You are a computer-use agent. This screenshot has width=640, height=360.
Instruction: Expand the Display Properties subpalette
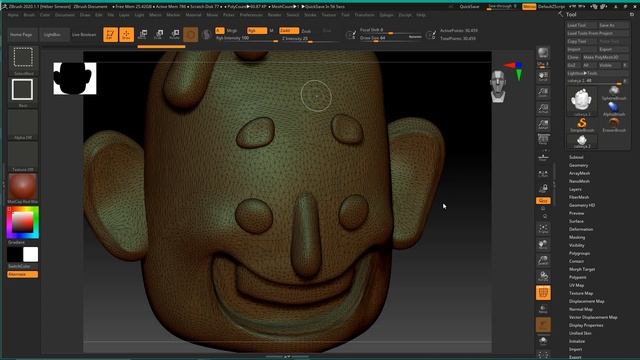[586, 325]
